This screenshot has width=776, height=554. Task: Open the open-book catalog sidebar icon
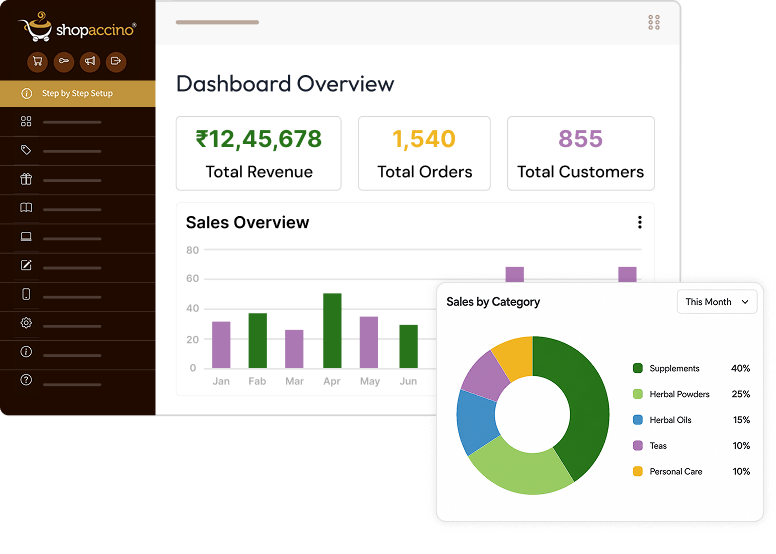coord(26,208)
